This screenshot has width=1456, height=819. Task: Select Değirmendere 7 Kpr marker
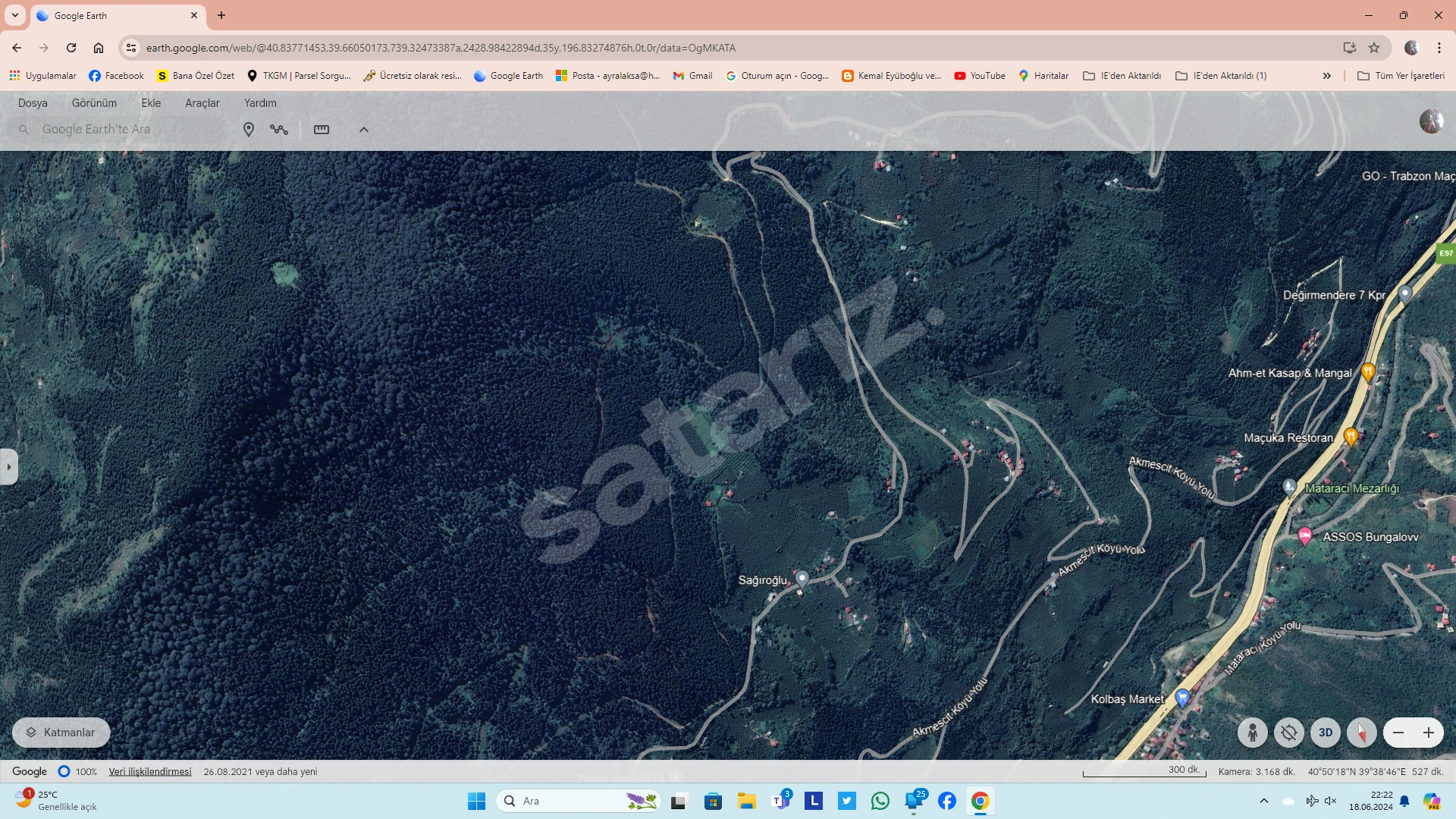click(1404, 293)
